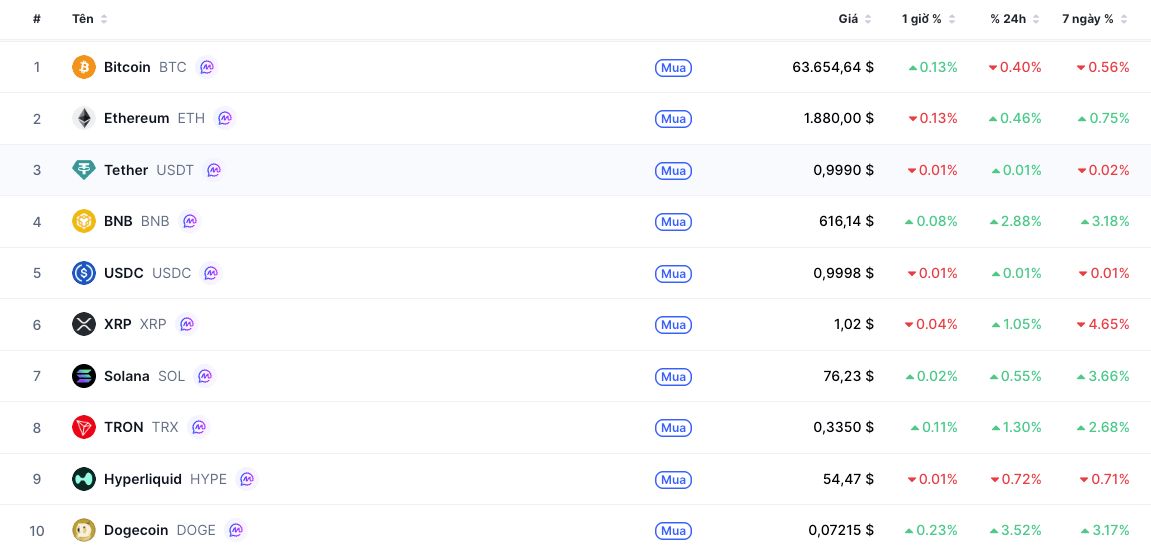Click the Tether coin logo
The height and width of the screenshot is (554, 1151).
pos(84,170)
